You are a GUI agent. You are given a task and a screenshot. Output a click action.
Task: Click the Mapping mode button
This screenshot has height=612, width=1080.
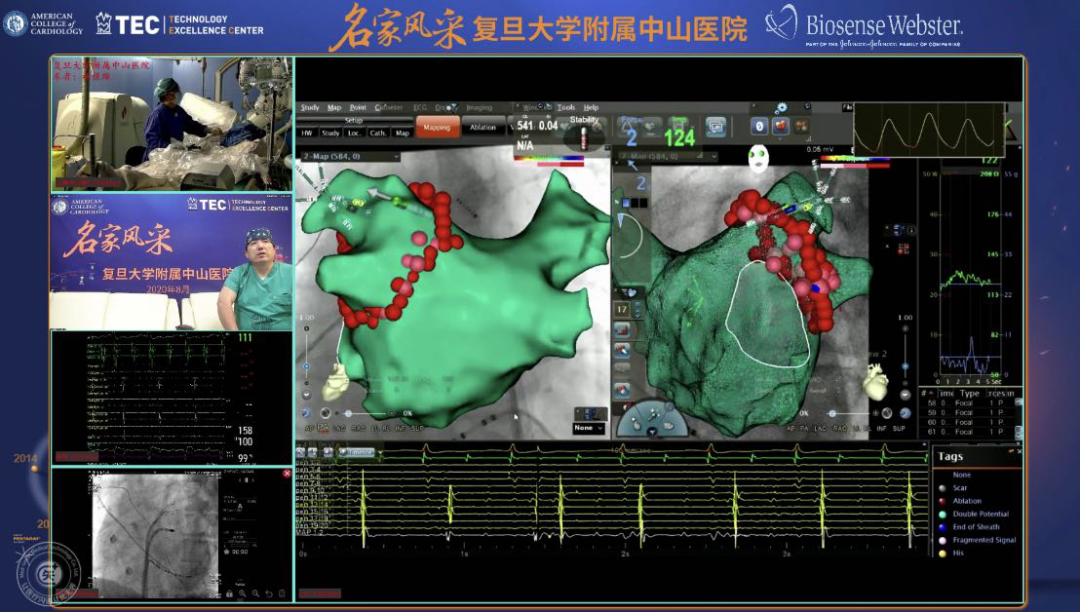[437, 127]
